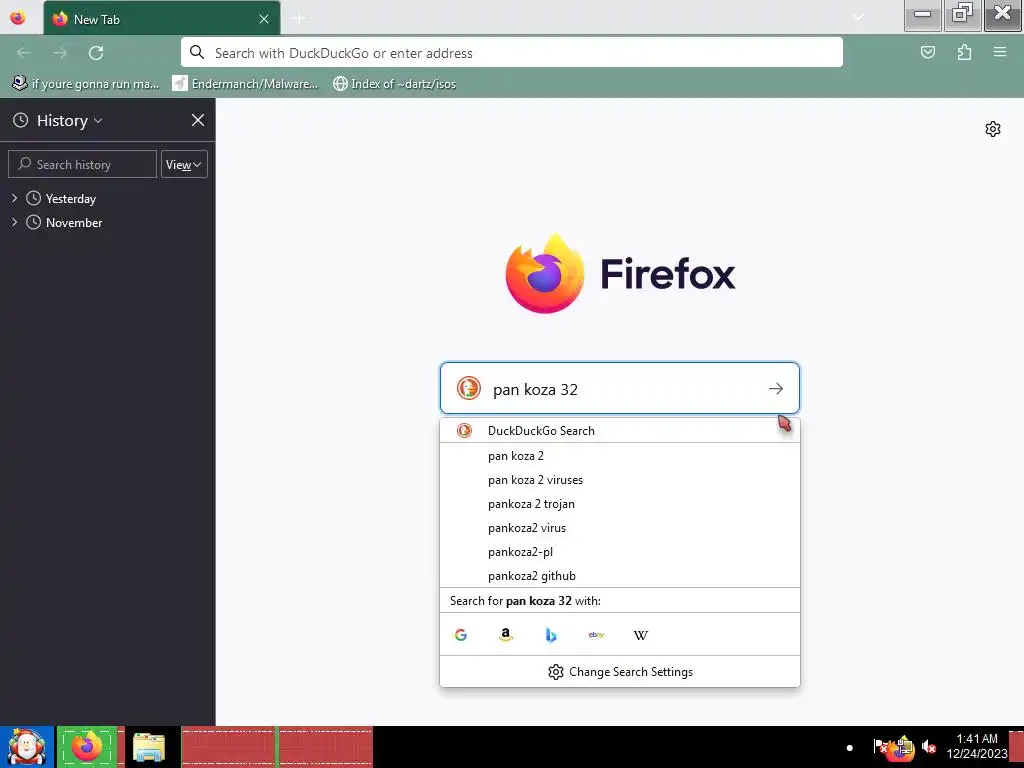Close the History sidebar
The height and width of the screenshot is (768, 1024).
pyautogui.click(x=198, y=120)
